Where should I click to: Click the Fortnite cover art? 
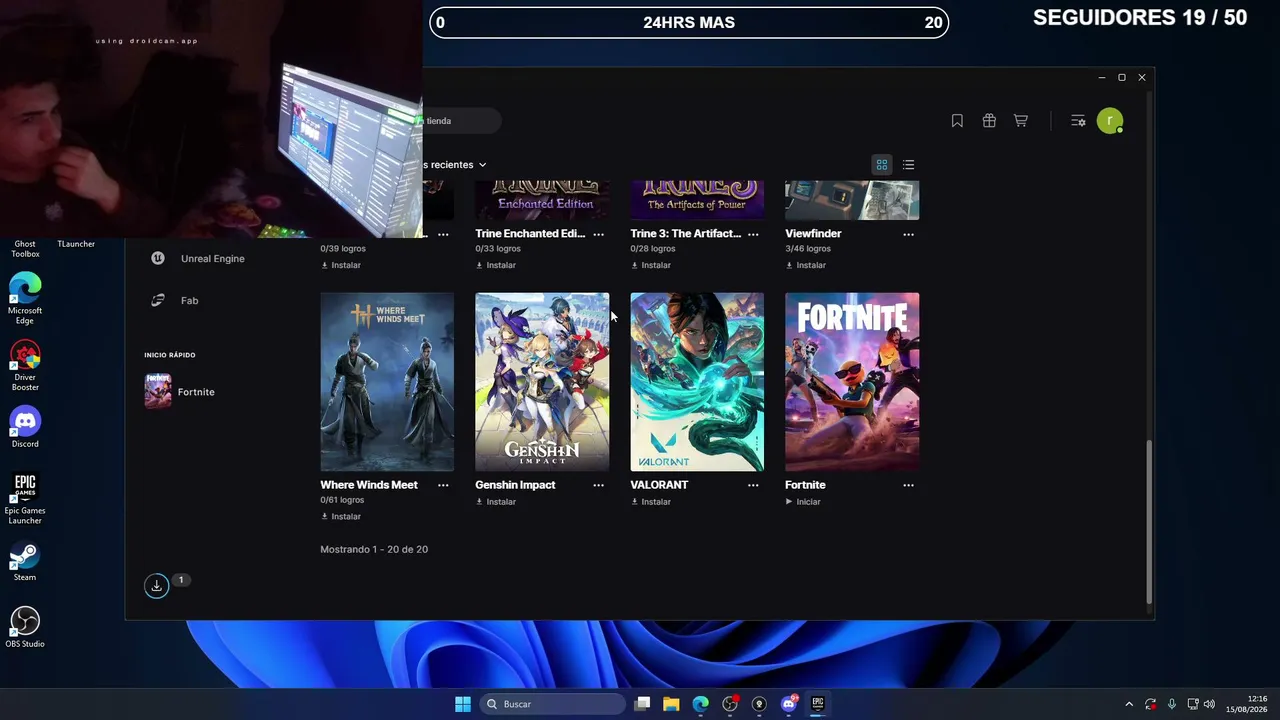(852, 382)
